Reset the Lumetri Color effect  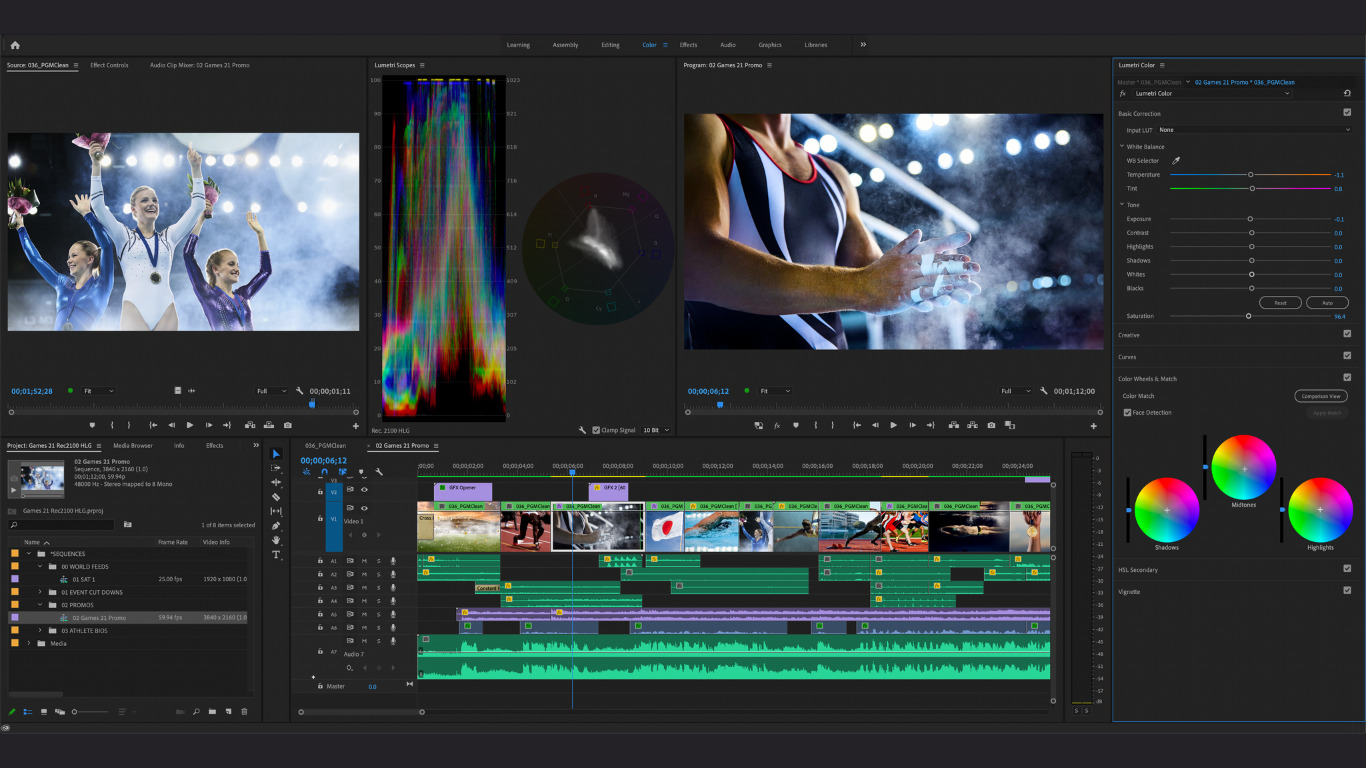[x=1347, y=93]
